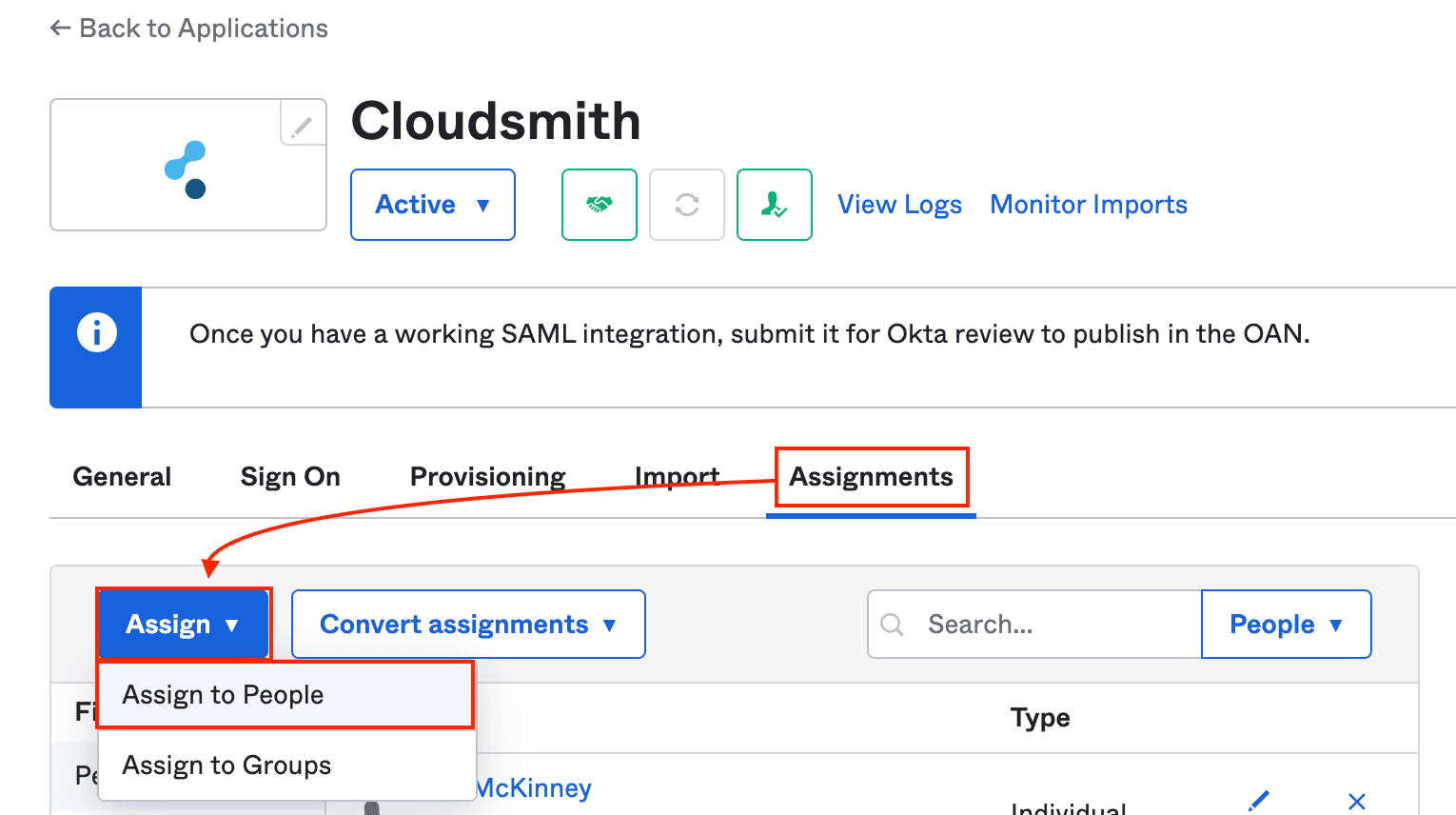Click the green user-check icon button
1456x815 pixels.
point(774,205)
